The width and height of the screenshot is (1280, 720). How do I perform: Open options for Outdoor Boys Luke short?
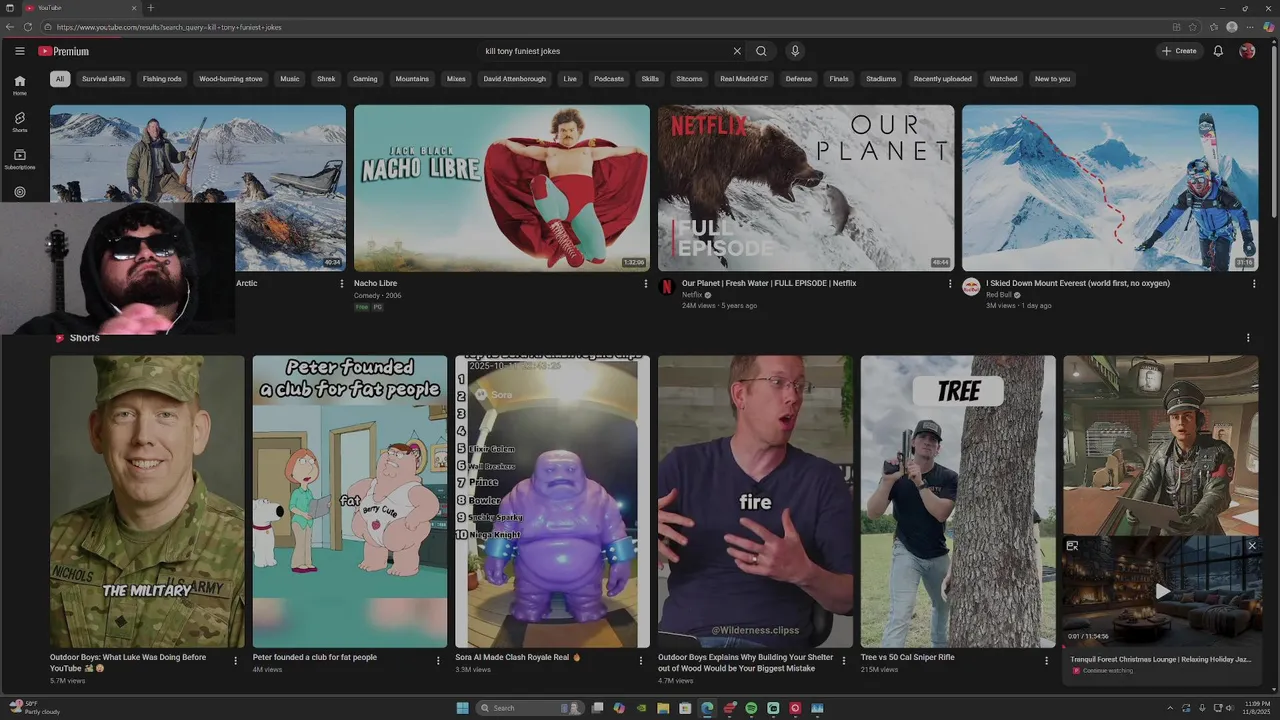tap(236, 661)
